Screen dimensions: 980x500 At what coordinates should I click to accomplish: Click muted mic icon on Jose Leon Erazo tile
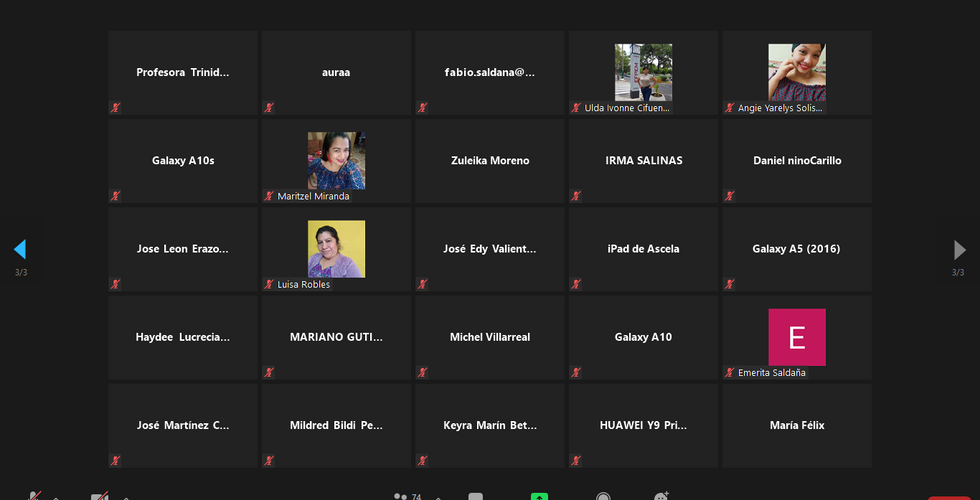coord(116,284)
